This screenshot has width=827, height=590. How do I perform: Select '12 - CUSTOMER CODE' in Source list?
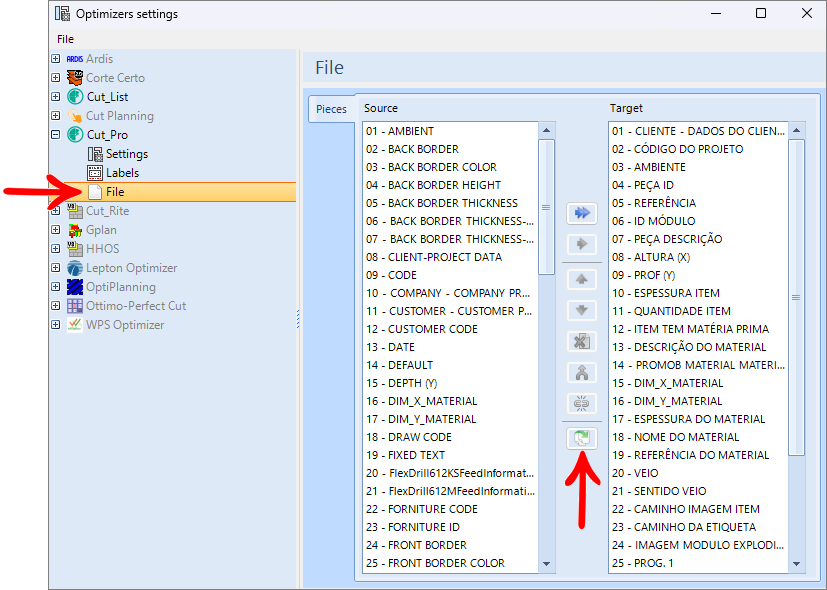pyautogui.click(x=450, y=330)
